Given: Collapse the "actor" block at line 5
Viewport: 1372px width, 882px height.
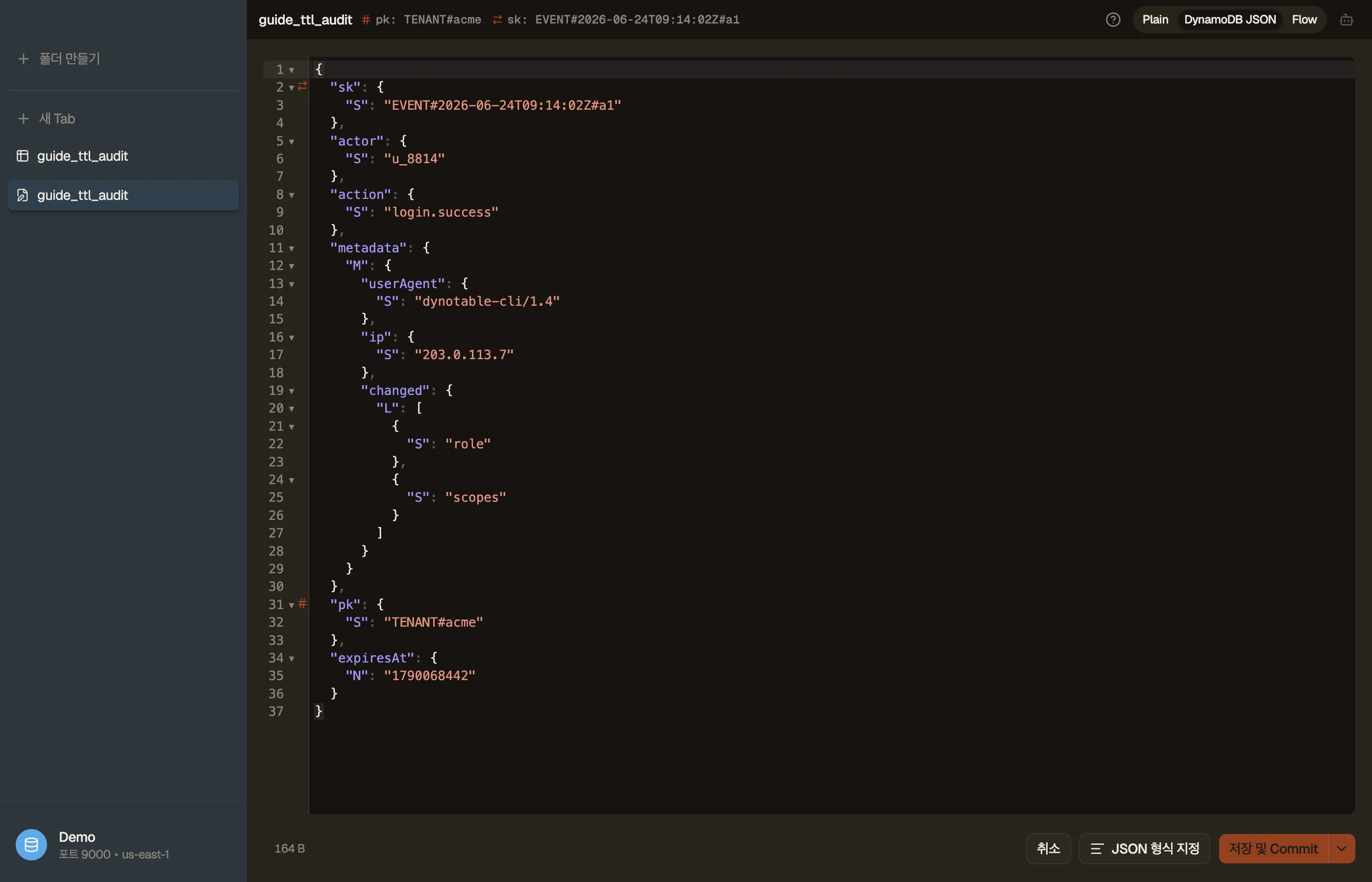Looking at the screenshot, I should pyautogui.click(x=292, y=142).
